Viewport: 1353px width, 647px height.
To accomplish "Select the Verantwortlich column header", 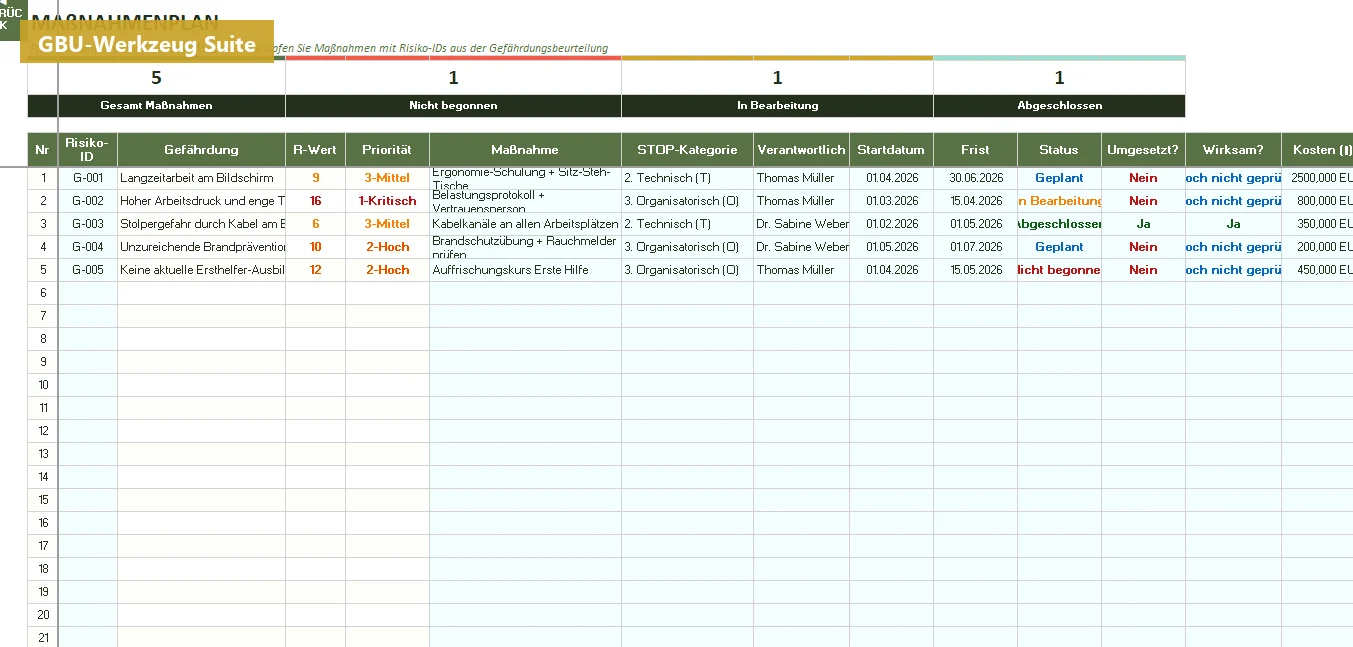I will tap(801, 150).
